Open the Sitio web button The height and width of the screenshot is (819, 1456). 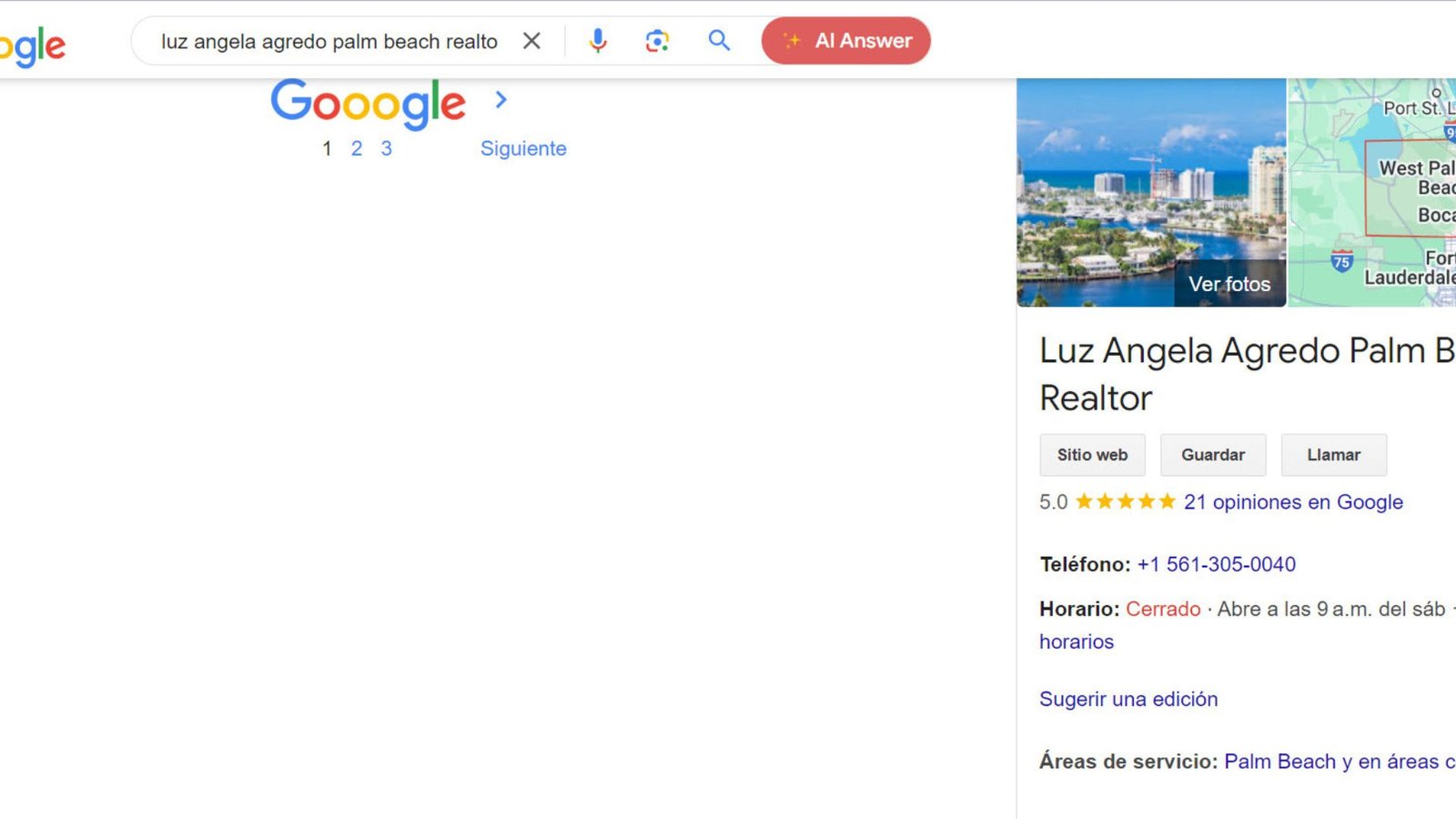(x=1092, y=455)
